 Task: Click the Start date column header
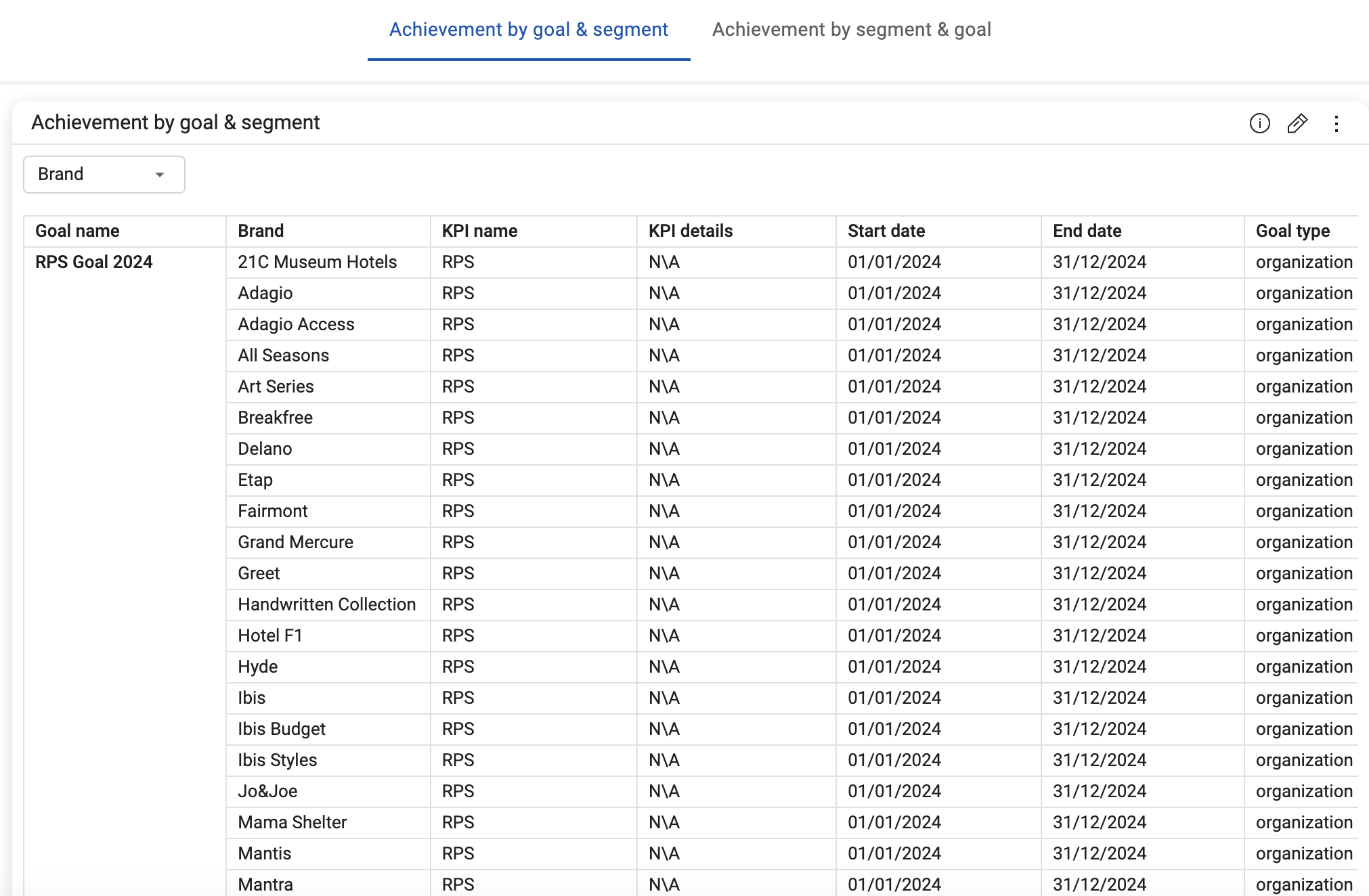click(886, 231)
